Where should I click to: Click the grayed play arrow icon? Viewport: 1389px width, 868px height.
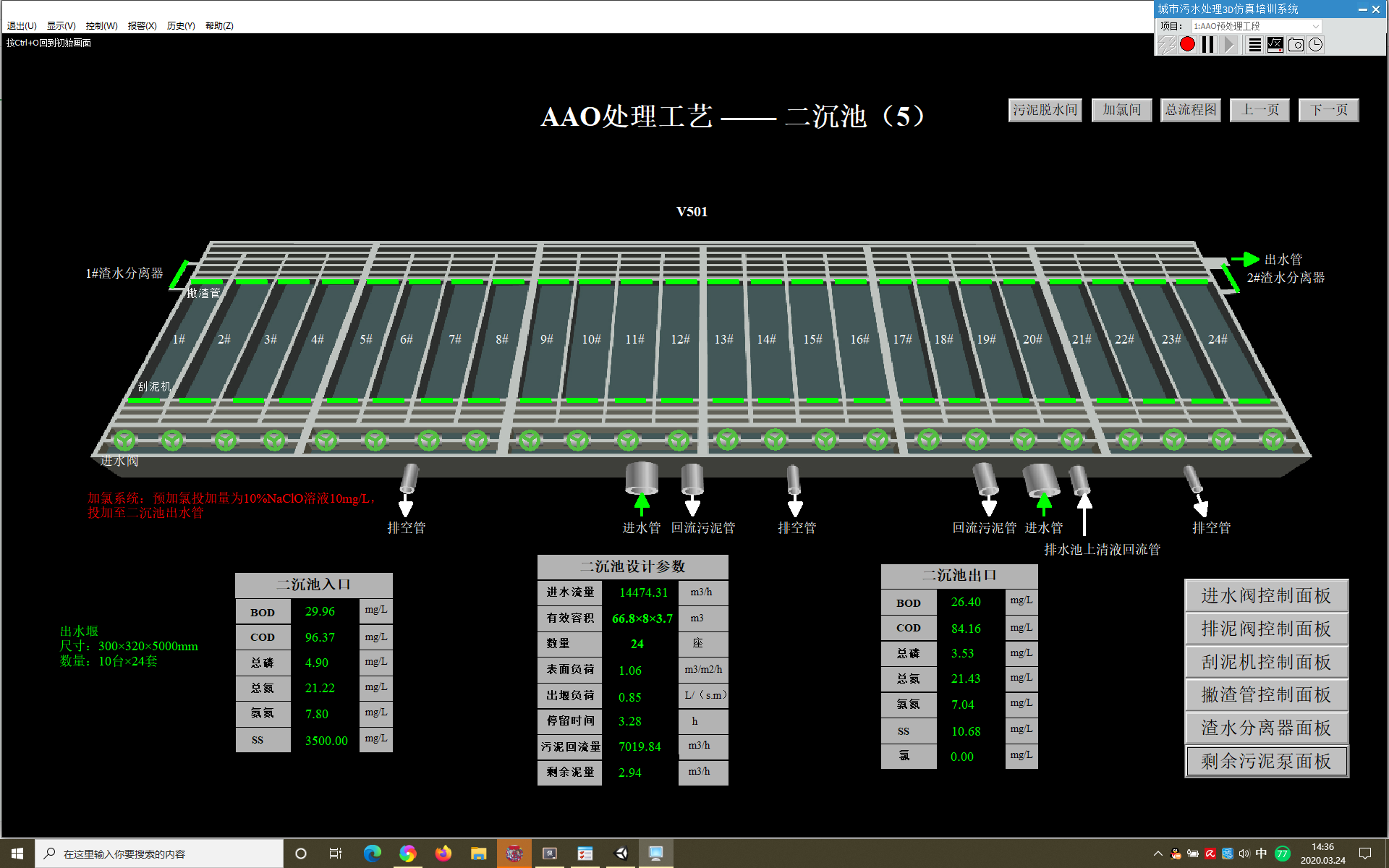1228,45
